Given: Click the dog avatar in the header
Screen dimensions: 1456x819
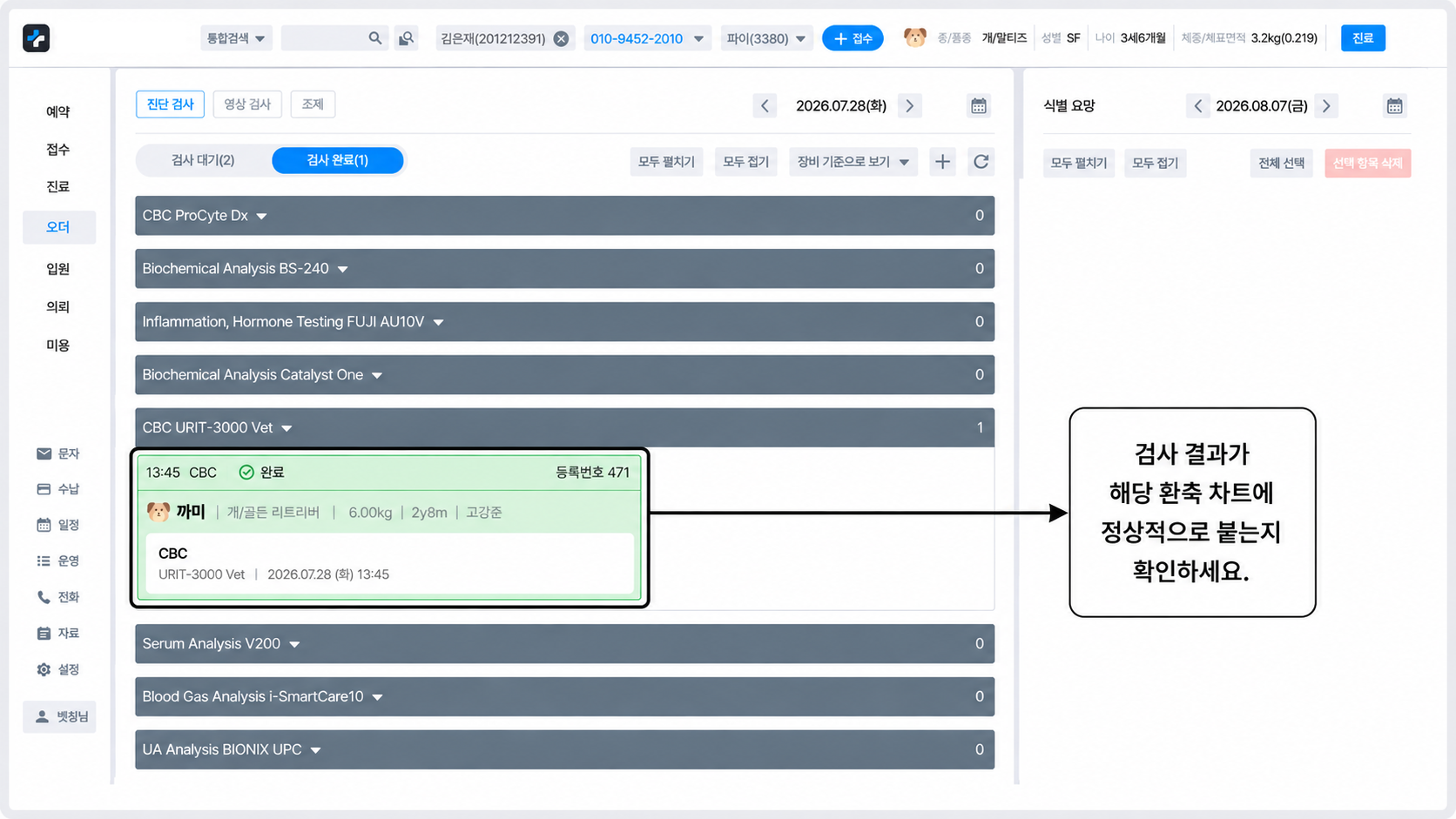Looking at the screenshot, I should click(914, 37).
